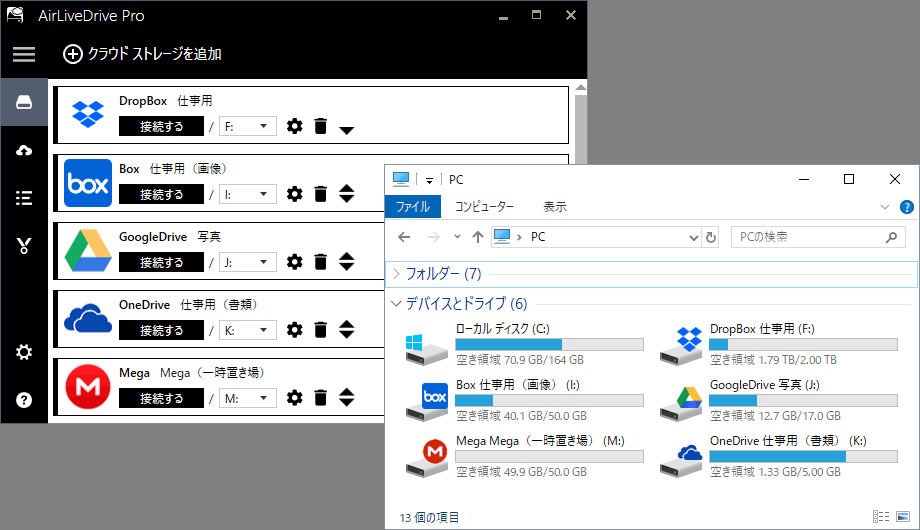Click 接続する for the Box drive
The image size is (920, 530).
point(161,194)
